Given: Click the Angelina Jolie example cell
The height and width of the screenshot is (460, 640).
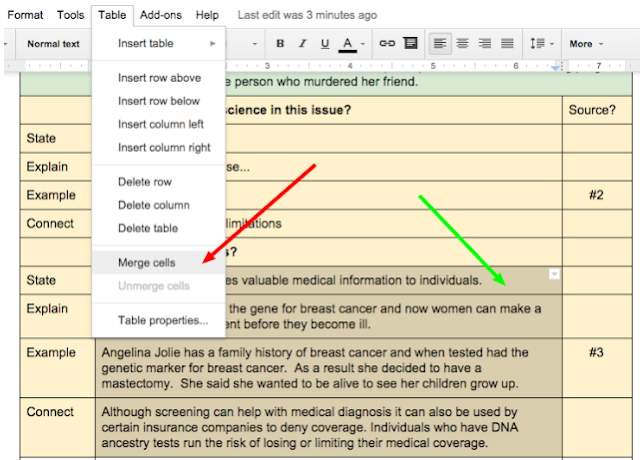Looking at the screenshot, I should click(x=329, y=368).
